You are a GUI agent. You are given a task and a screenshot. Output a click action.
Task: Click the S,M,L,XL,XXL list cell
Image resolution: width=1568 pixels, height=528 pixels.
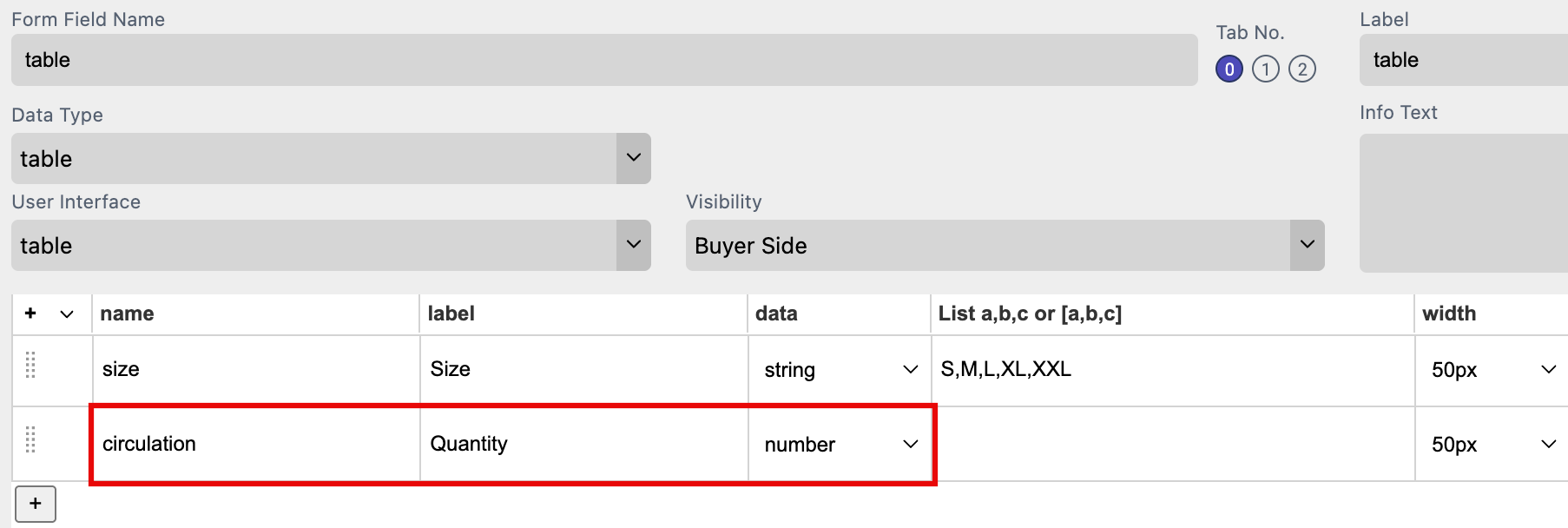coord(1172,370)
